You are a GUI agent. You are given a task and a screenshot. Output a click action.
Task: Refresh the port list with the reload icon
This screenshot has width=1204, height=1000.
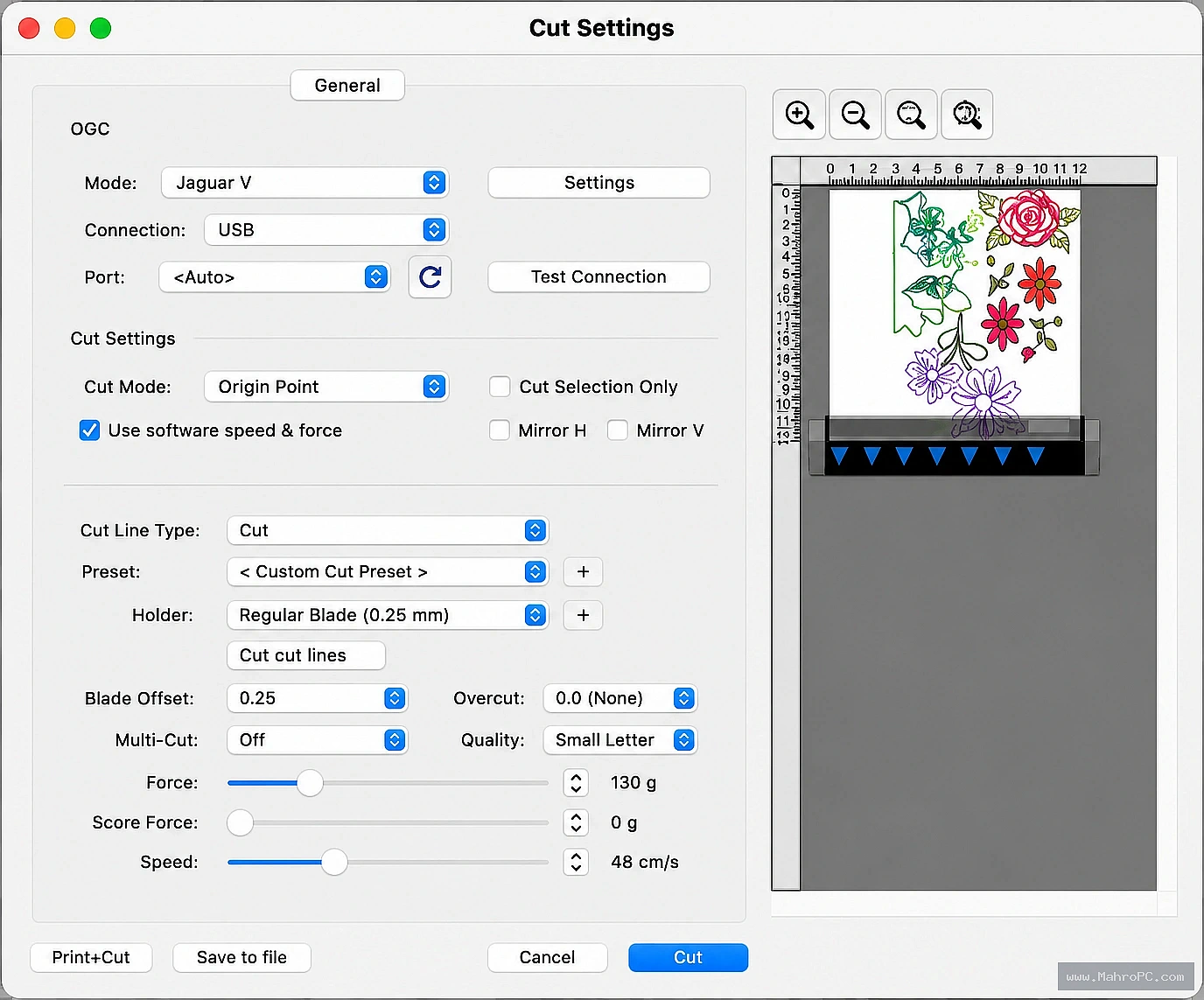pos(430,277)
